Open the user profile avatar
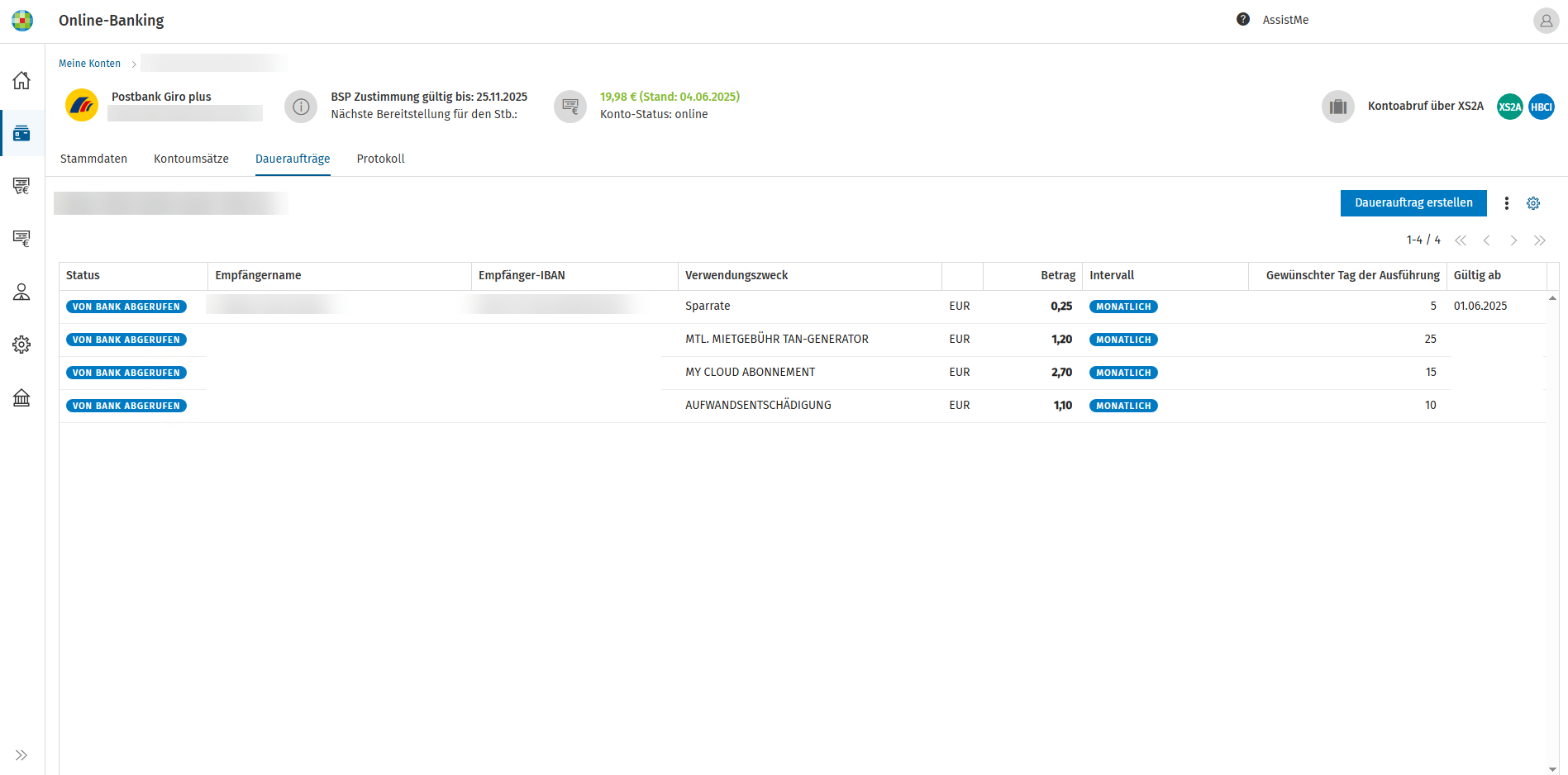 pyautogui.click(x=1546, y=21)
